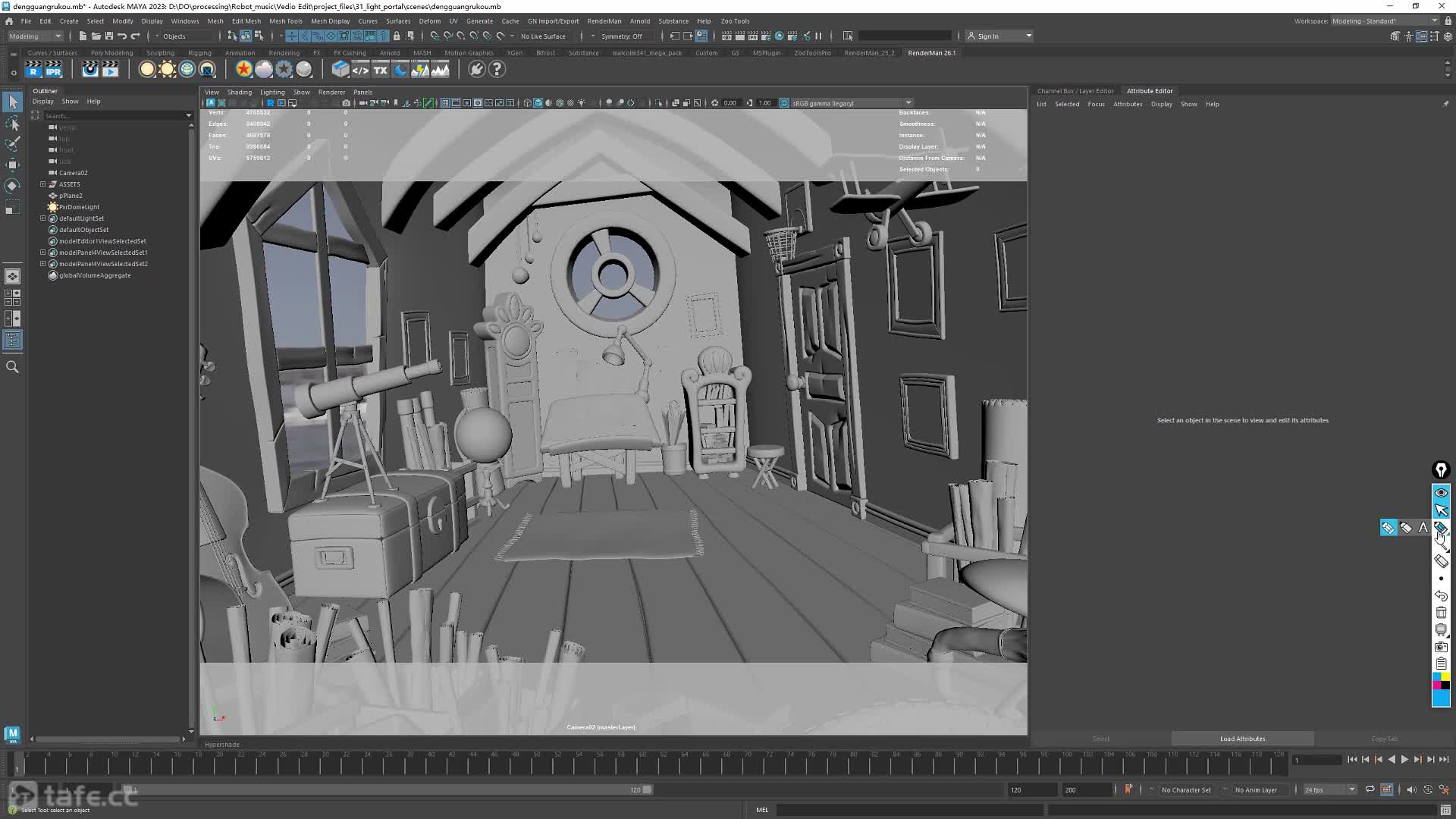
Task: Open the 24 fps frame rate dropdown
Action: 1329,789
